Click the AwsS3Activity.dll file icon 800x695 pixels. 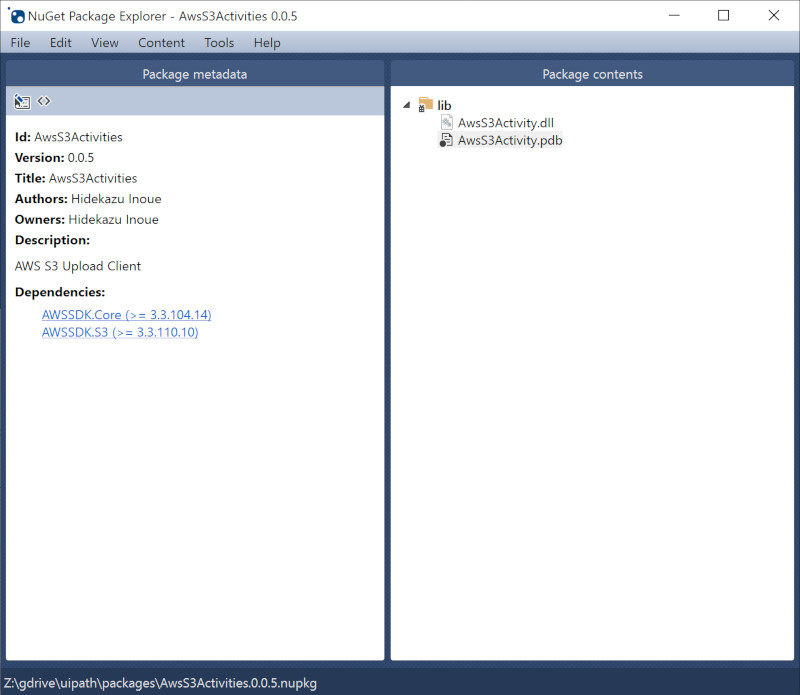[447, 123]
